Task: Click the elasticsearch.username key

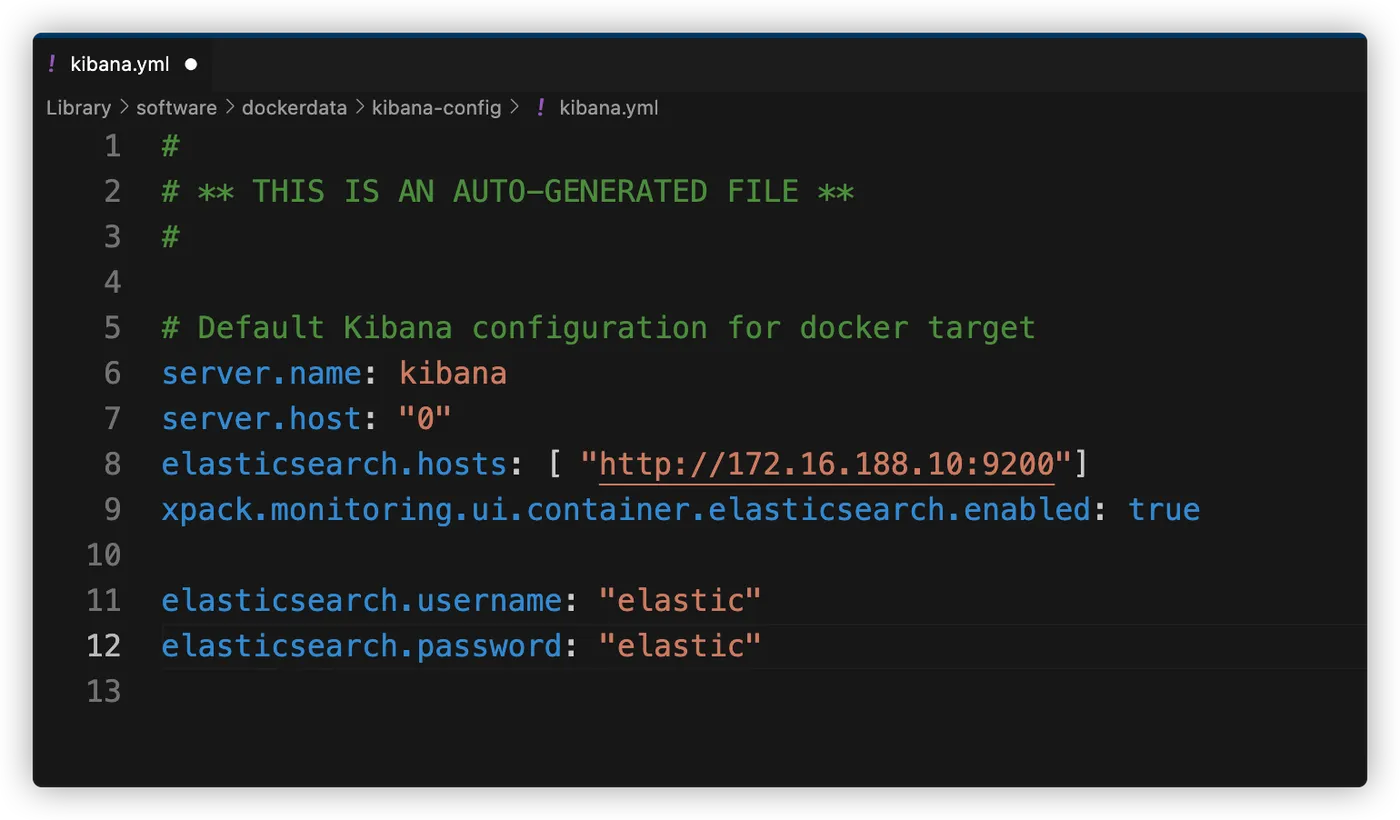Action: (362, 600)
